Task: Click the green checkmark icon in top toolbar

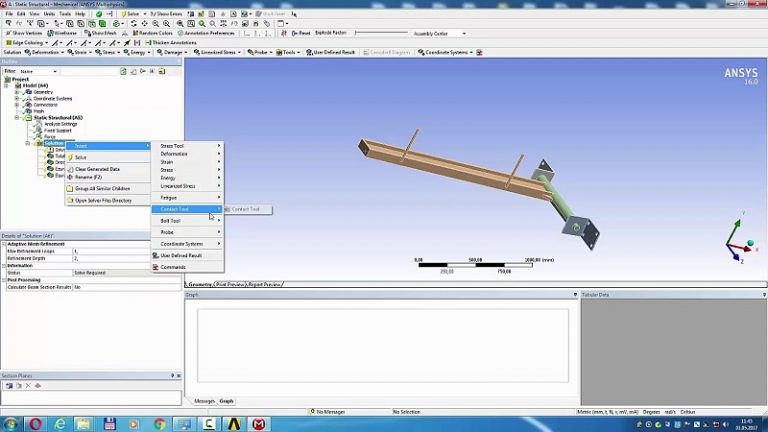Action: 99,14
